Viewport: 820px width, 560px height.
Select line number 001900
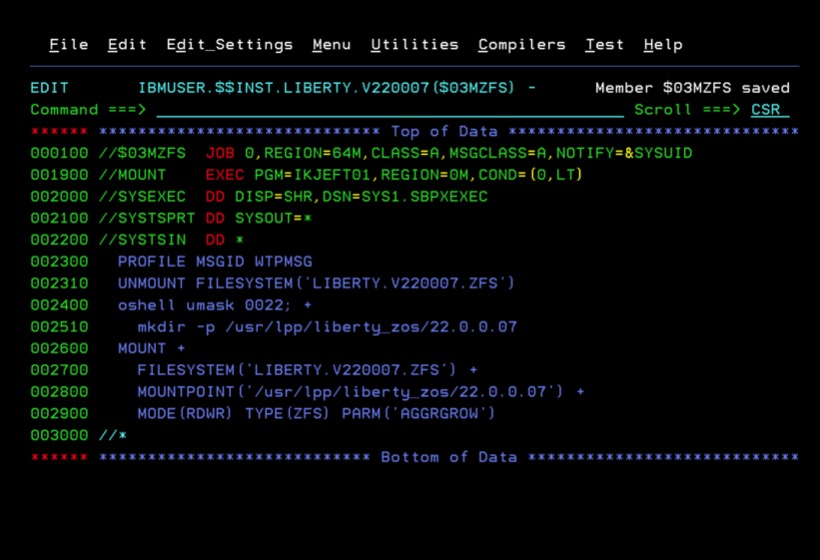point(59,175)
